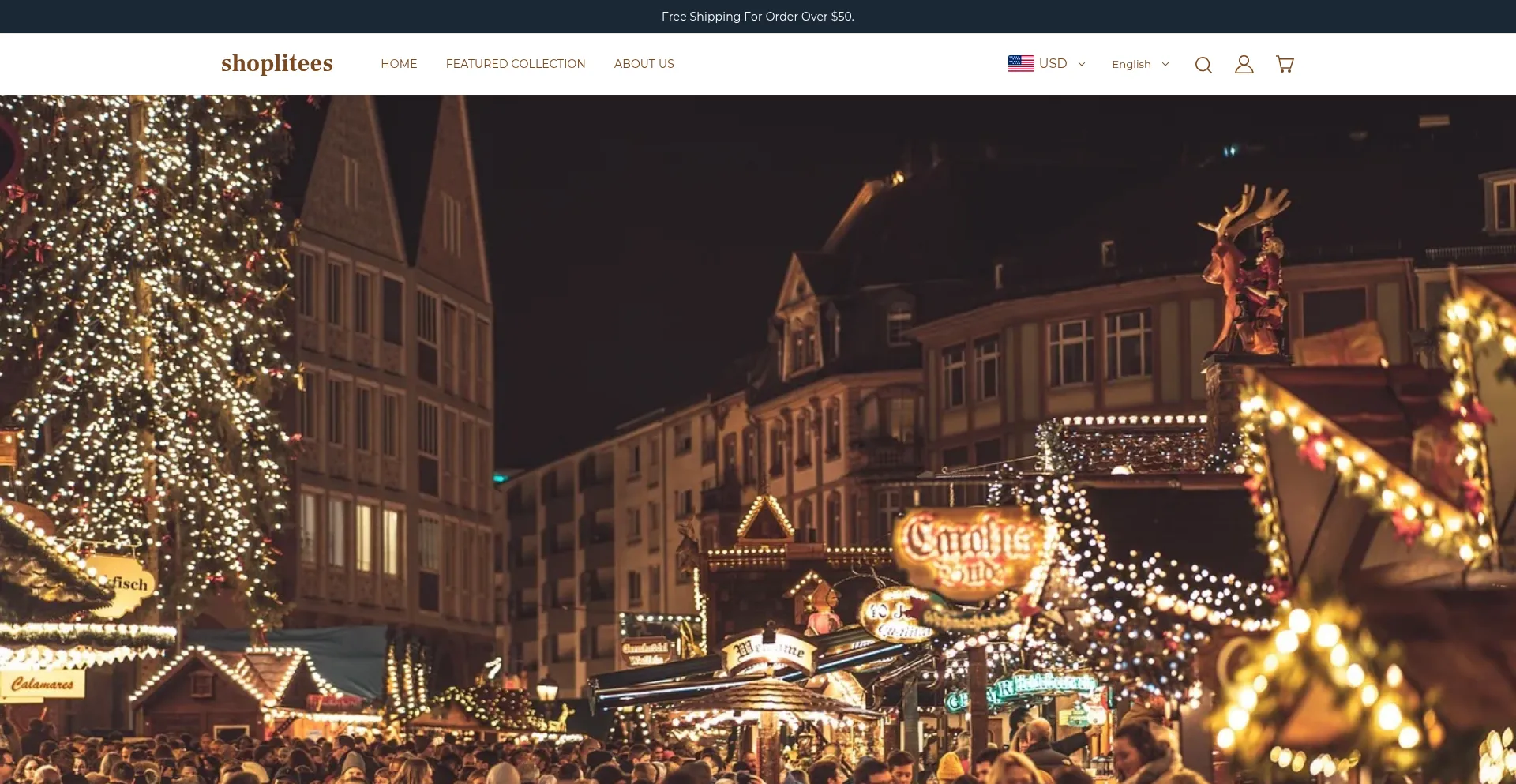Open the FEATURED COLLECTION menu item

(x=516, y=64)
